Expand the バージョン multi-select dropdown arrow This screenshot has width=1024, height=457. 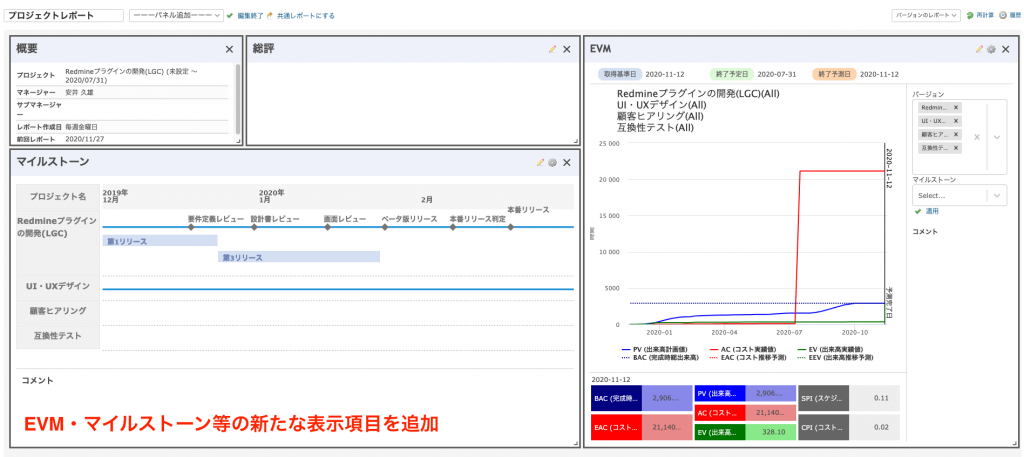point(997,137)
